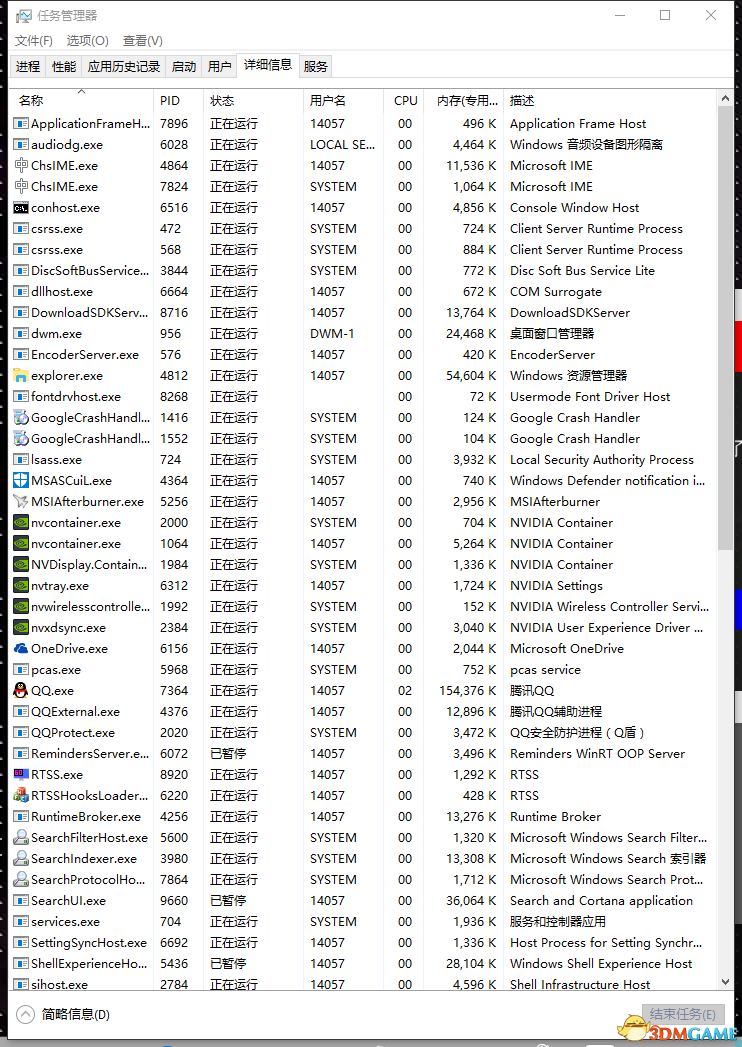Click the nvtray.exe NVIDIA icon
This screenshot has height=1047, width=742.
coord(21,586)
